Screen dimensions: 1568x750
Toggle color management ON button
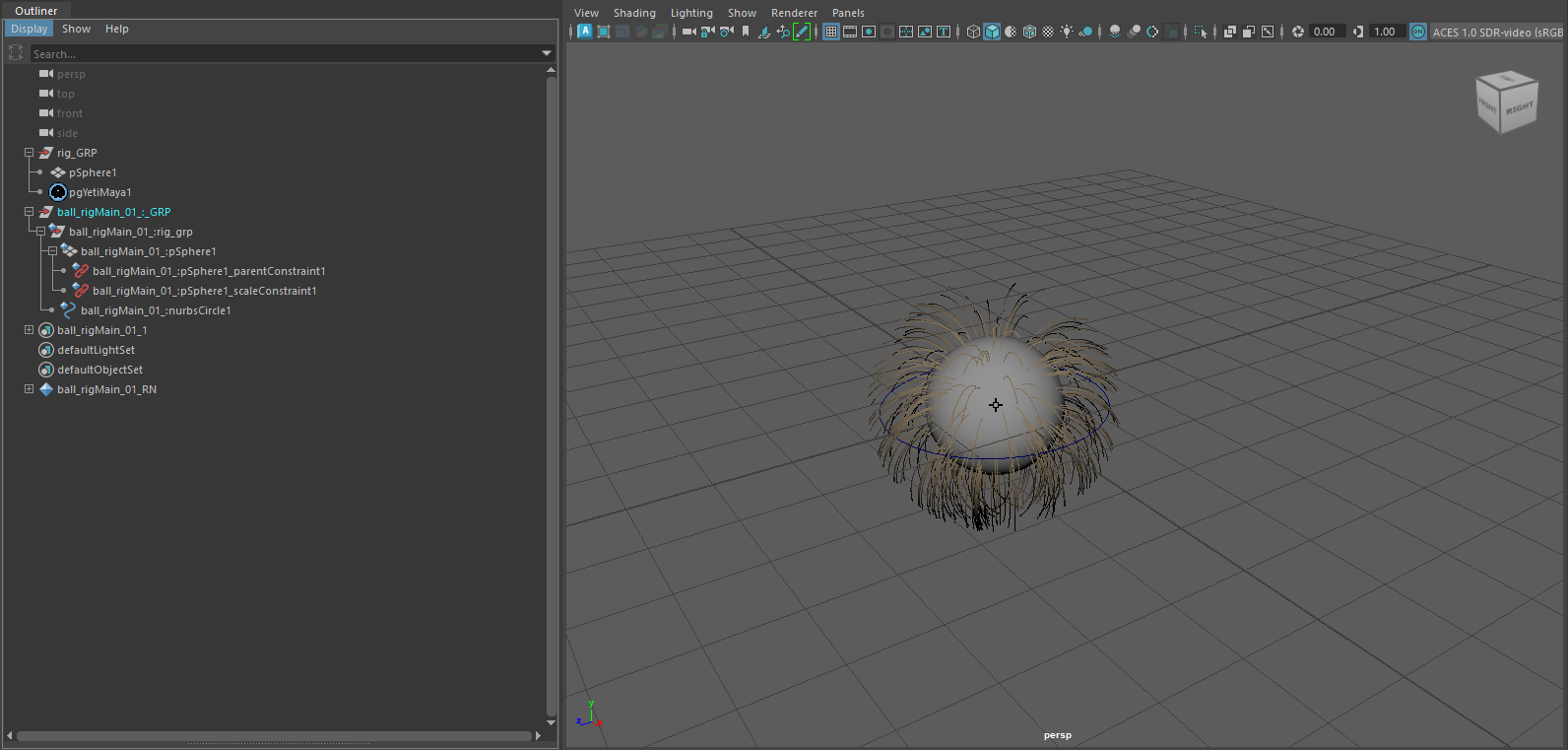click(1418, 32)
